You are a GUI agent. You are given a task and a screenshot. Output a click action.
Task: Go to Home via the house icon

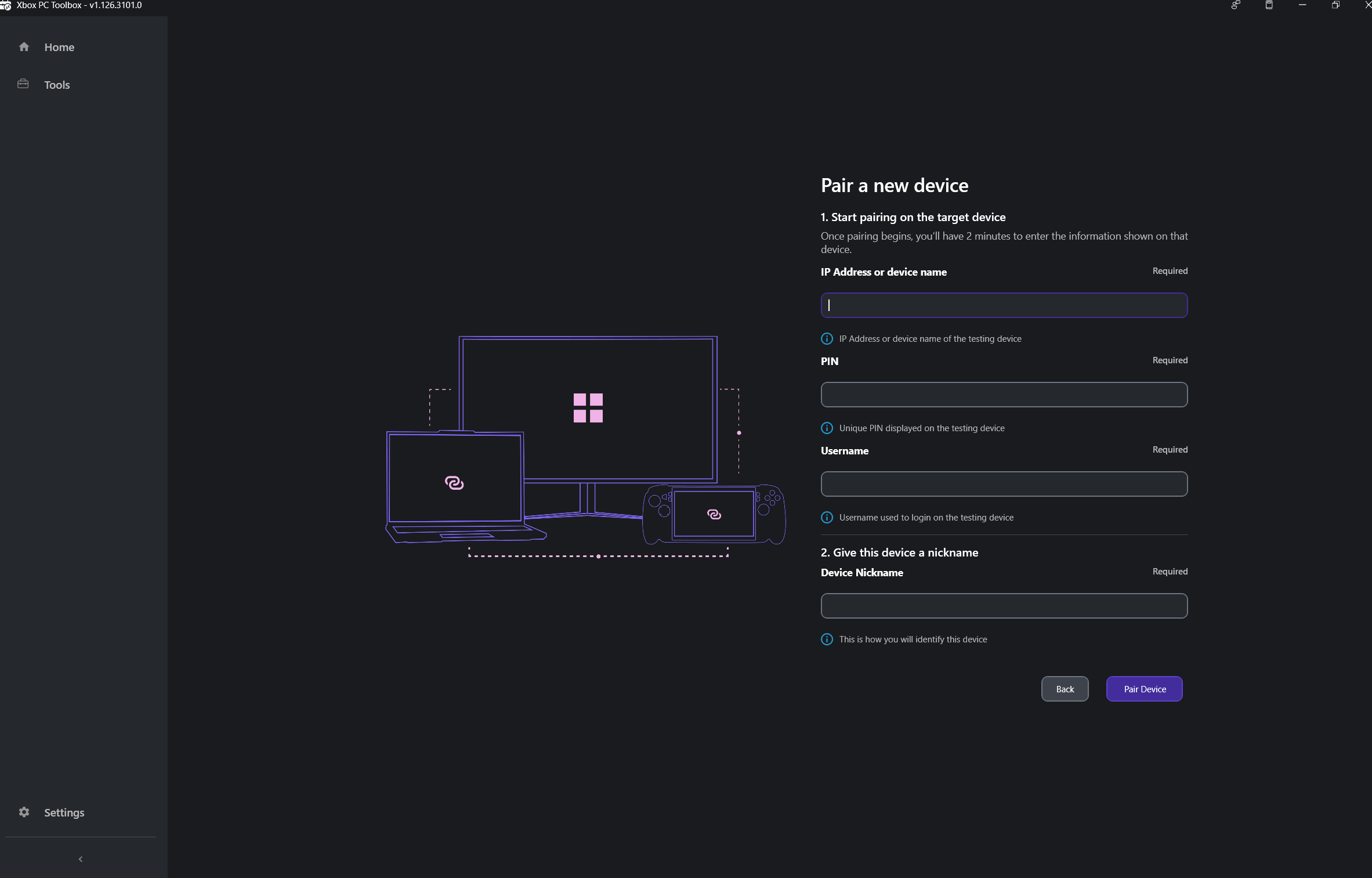tap(24, 47)
